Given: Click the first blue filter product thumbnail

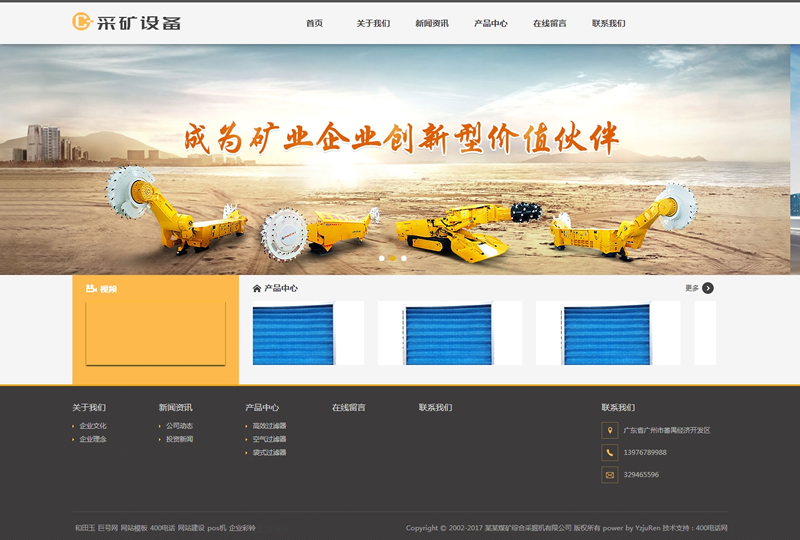Looking at the screenshot, I should (x=308, y=334).
